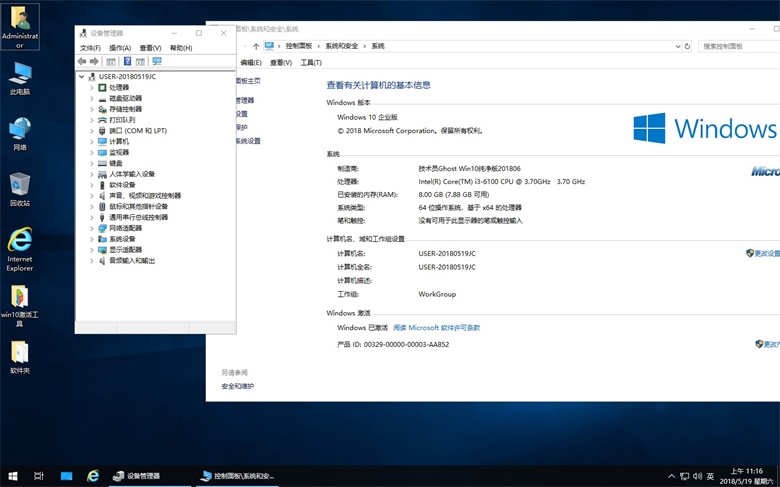Image resolution: width=780 pixels, height=487 pixels.
Task: Click the refresh button beside the address bar
Action: [686, 46]
